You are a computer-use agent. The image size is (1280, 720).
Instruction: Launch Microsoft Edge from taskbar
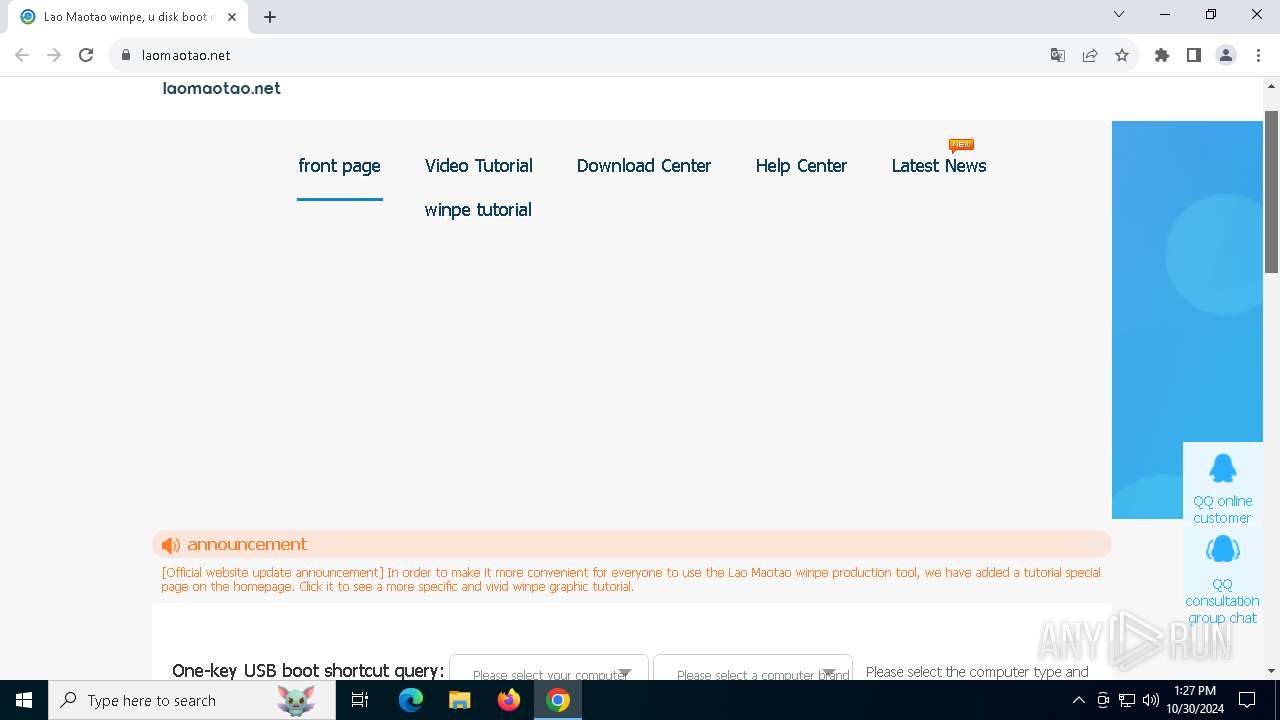411,700
